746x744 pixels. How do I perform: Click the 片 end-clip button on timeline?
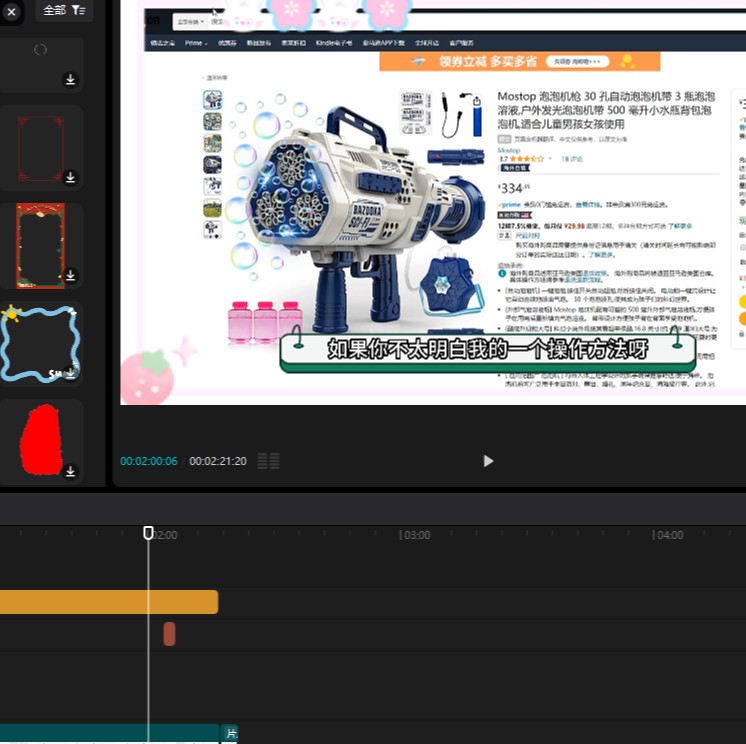pos(230,734)
